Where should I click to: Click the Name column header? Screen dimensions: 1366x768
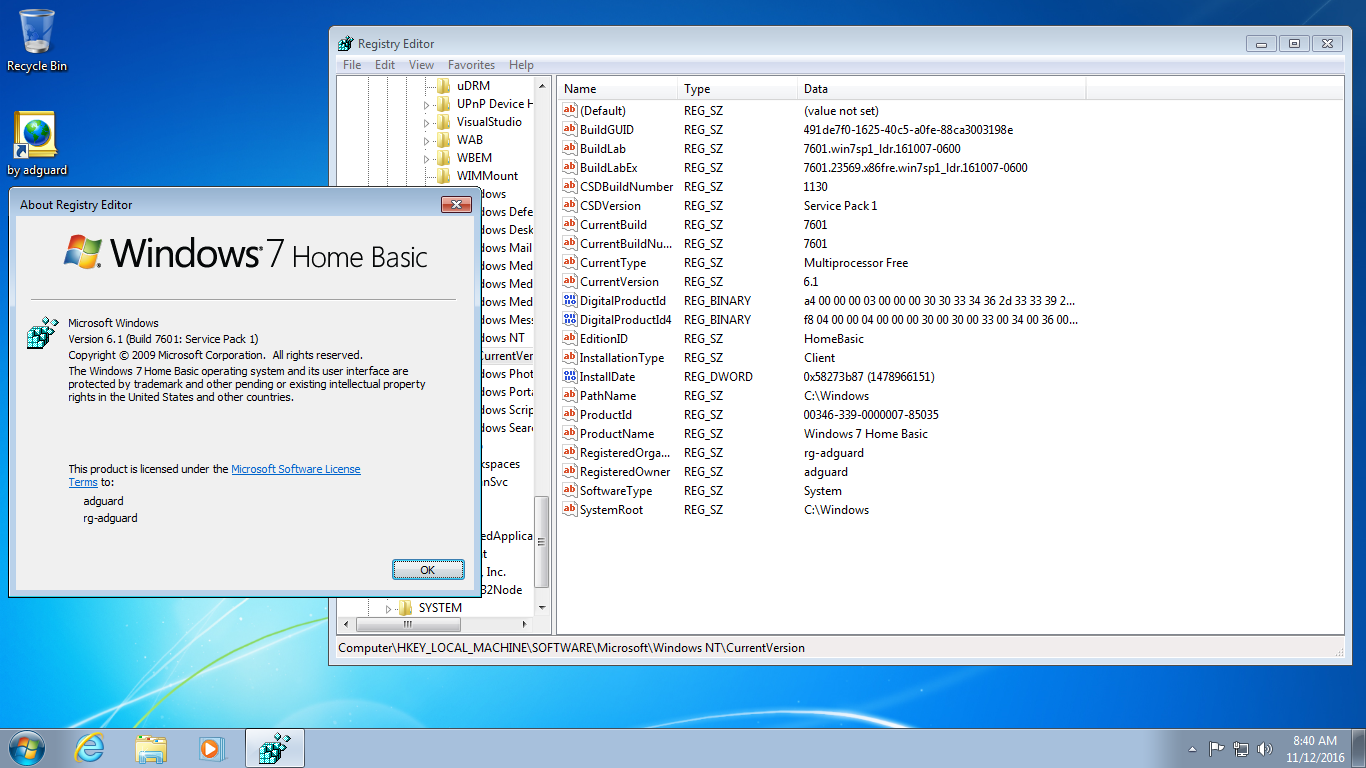point(617,89)
